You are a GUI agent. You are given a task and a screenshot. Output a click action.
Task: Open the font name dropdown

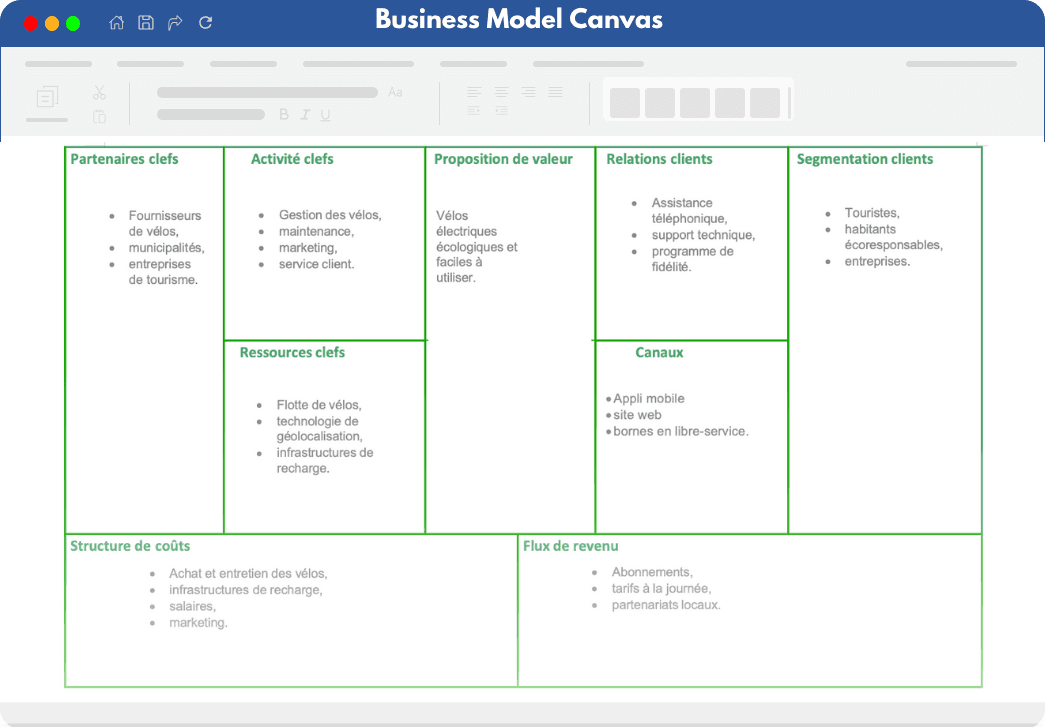coord(265,93)
